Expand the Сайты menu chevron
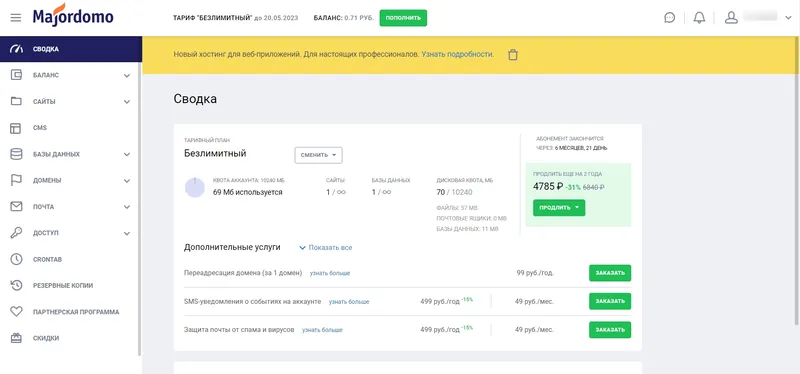800x374 pixels. pos(127,102)
